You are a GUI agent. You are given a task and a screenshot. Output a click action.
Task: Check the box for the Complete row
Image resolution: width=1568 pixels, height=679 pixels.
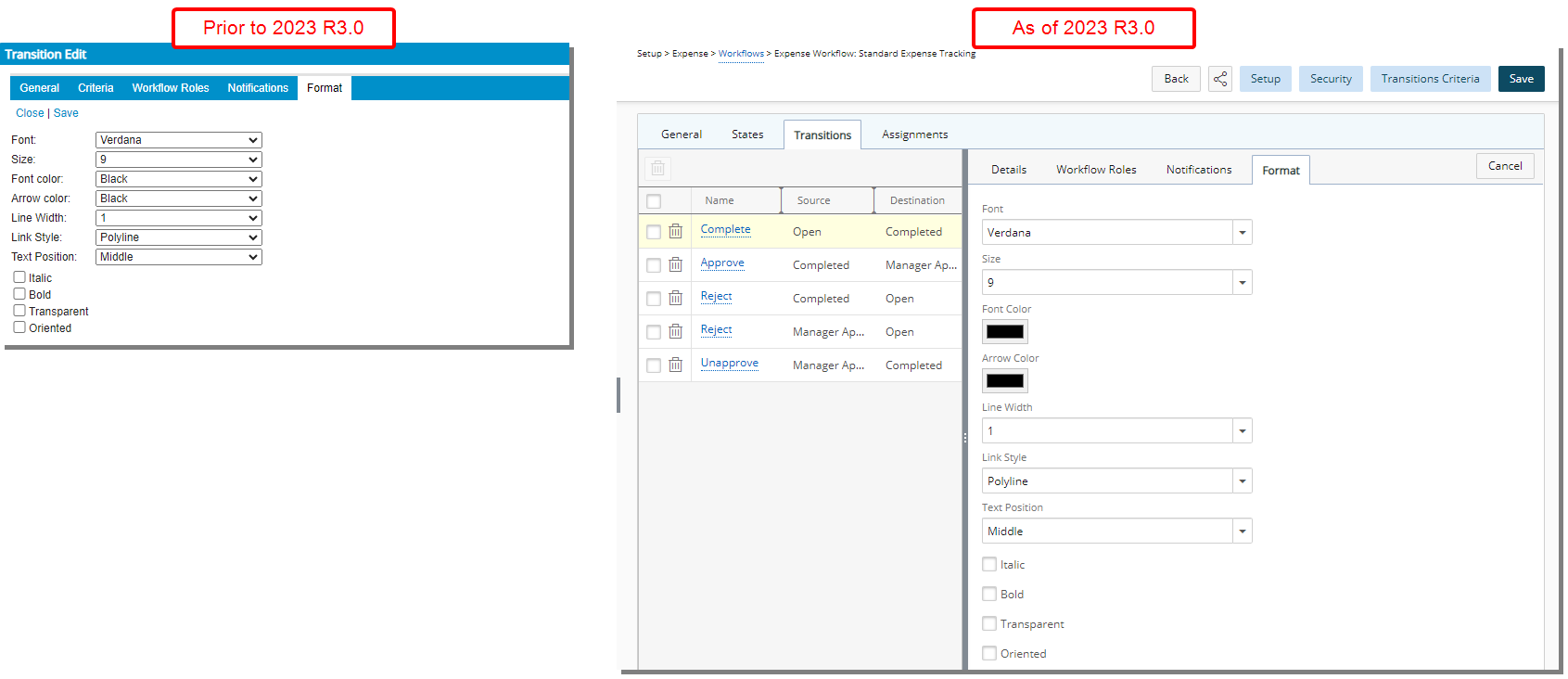tap(654, 232)
